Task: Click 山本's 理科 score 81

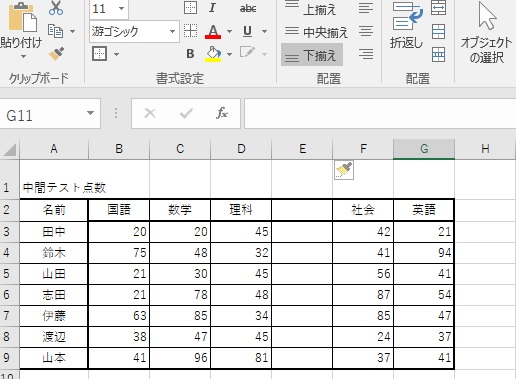Action: click(241, 358)
